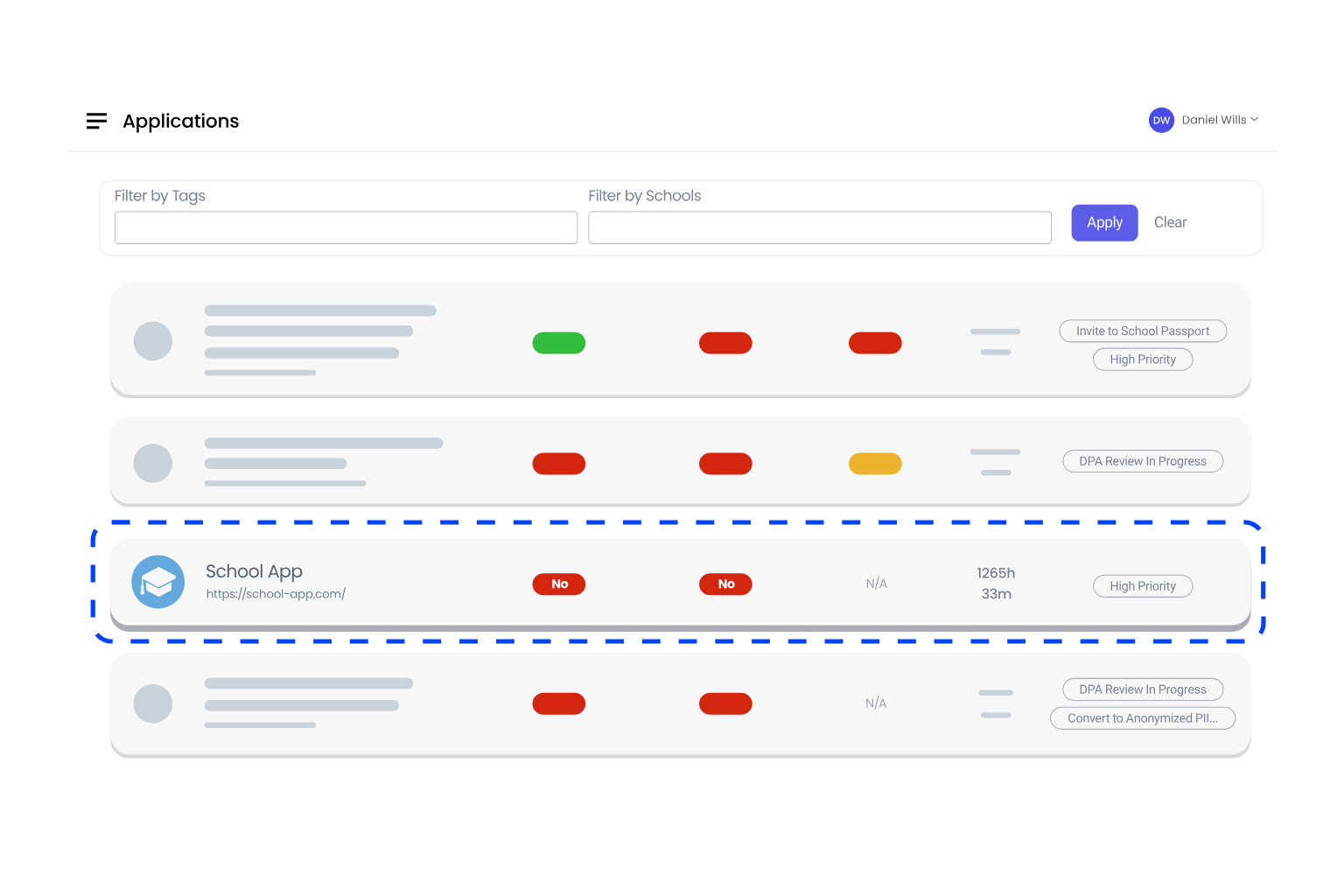
Task: Click the Apply button
Action: (x=1104, y=223)
